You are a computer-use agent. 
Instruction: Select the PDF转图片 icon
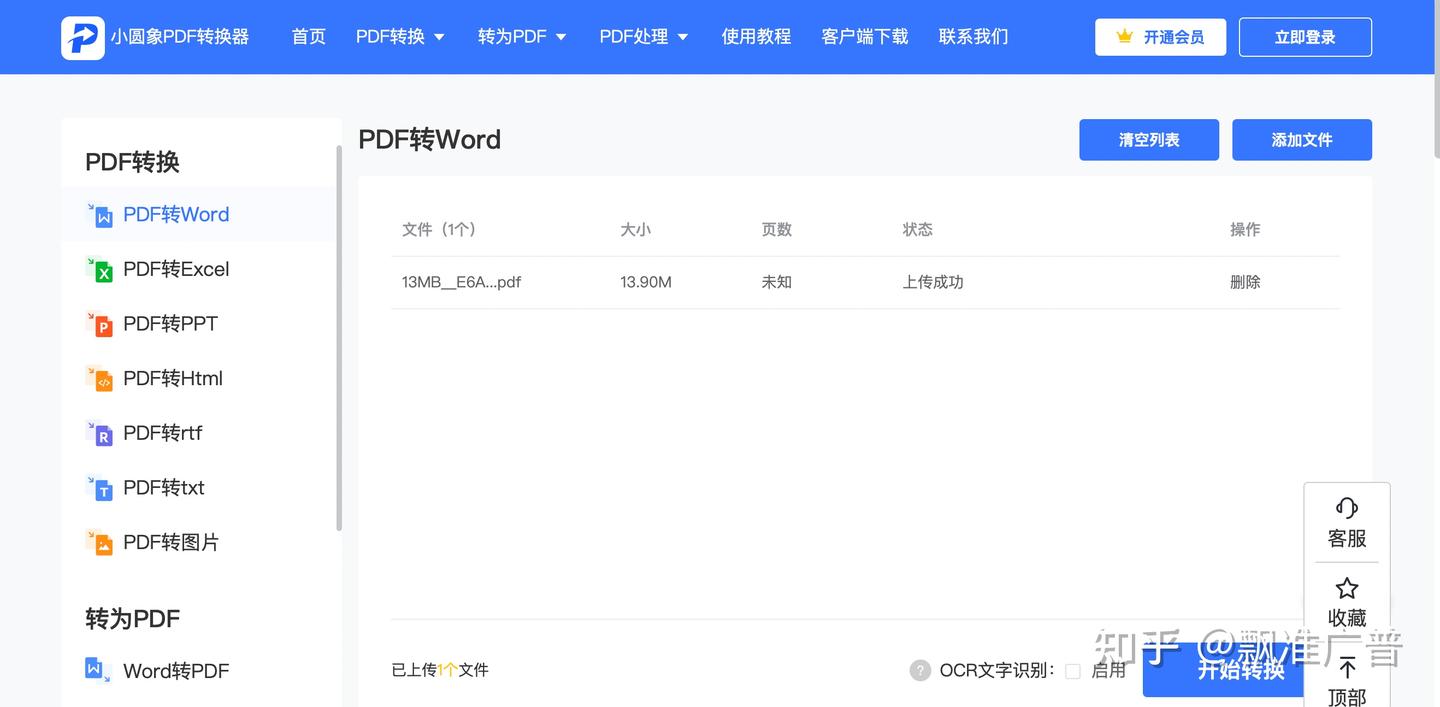click(99, 542)
